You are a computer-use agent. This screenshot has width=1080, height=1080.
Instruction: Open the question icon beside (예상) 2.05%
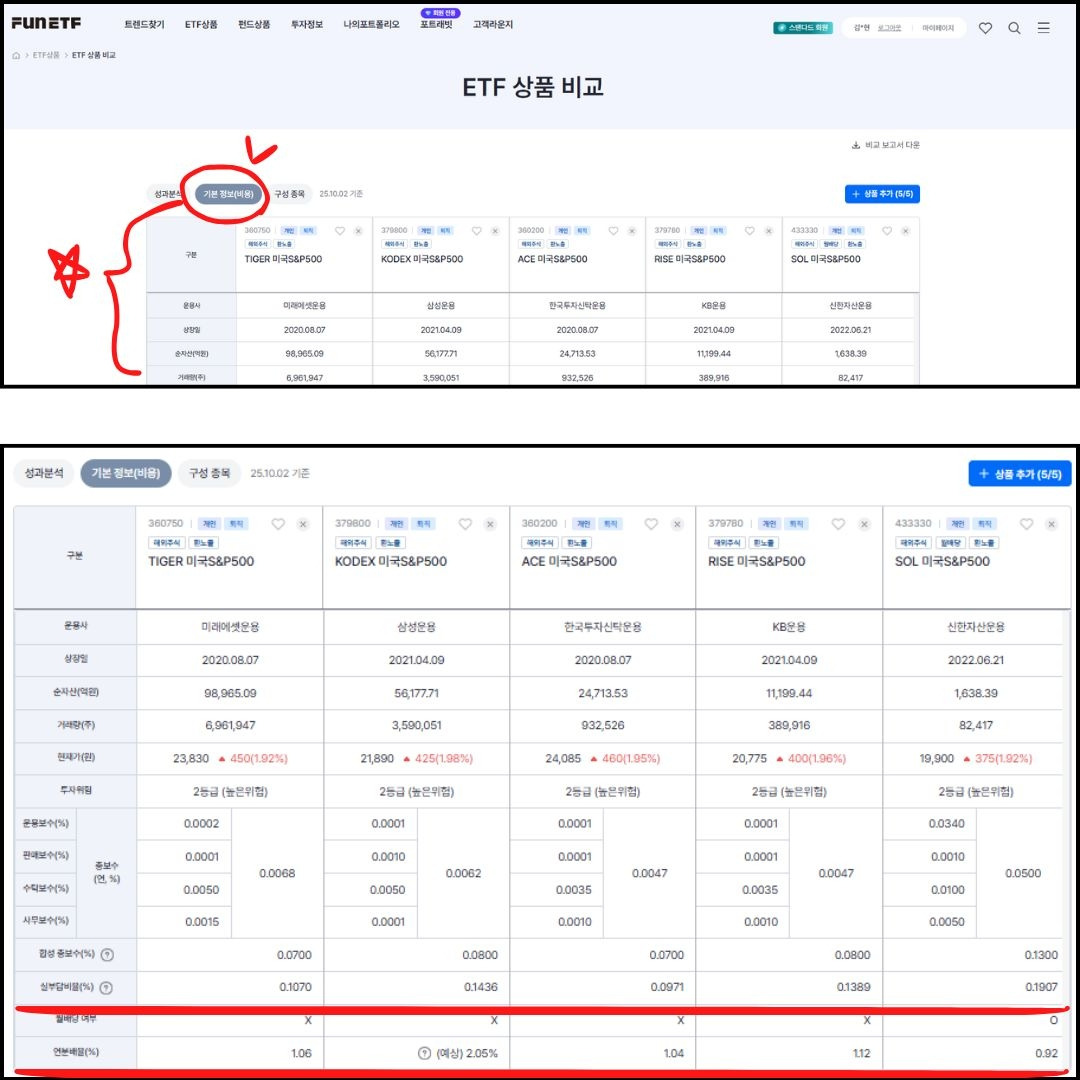click(x=424, y=1053)
